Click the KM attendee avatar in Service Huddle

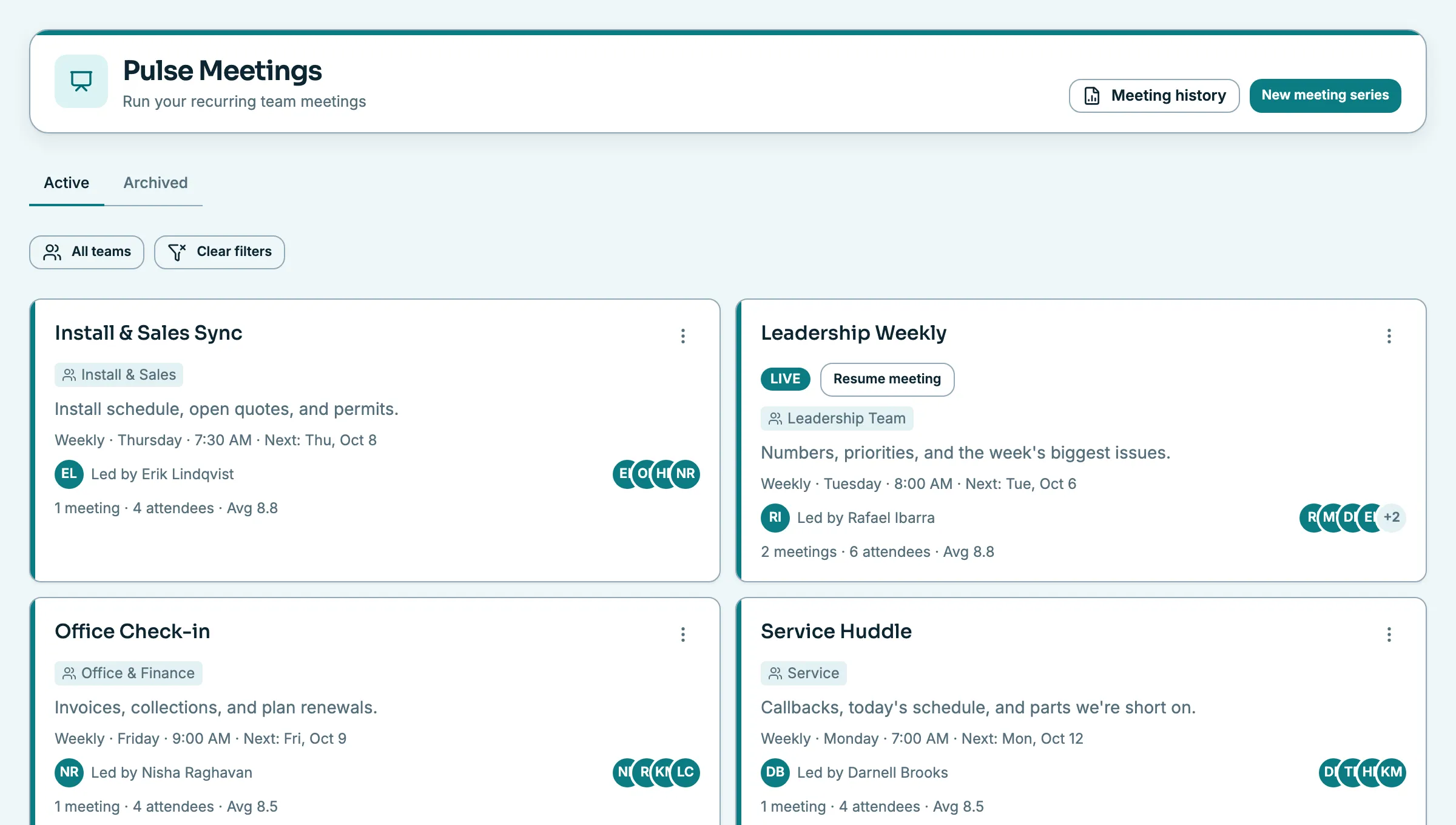coord(1392,773)
